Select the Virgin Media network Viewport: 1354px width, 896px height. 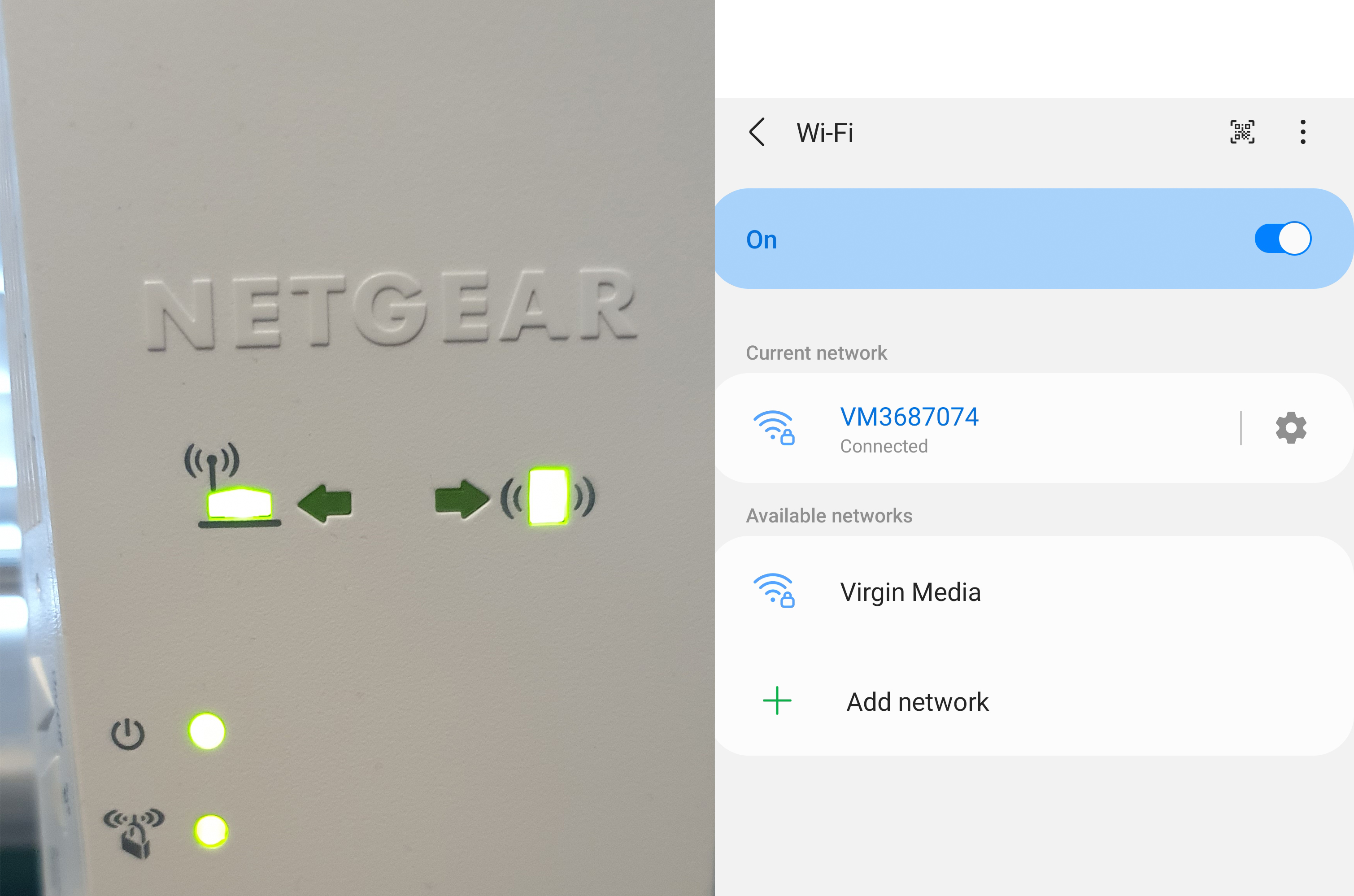click(x=1033, y=592)
